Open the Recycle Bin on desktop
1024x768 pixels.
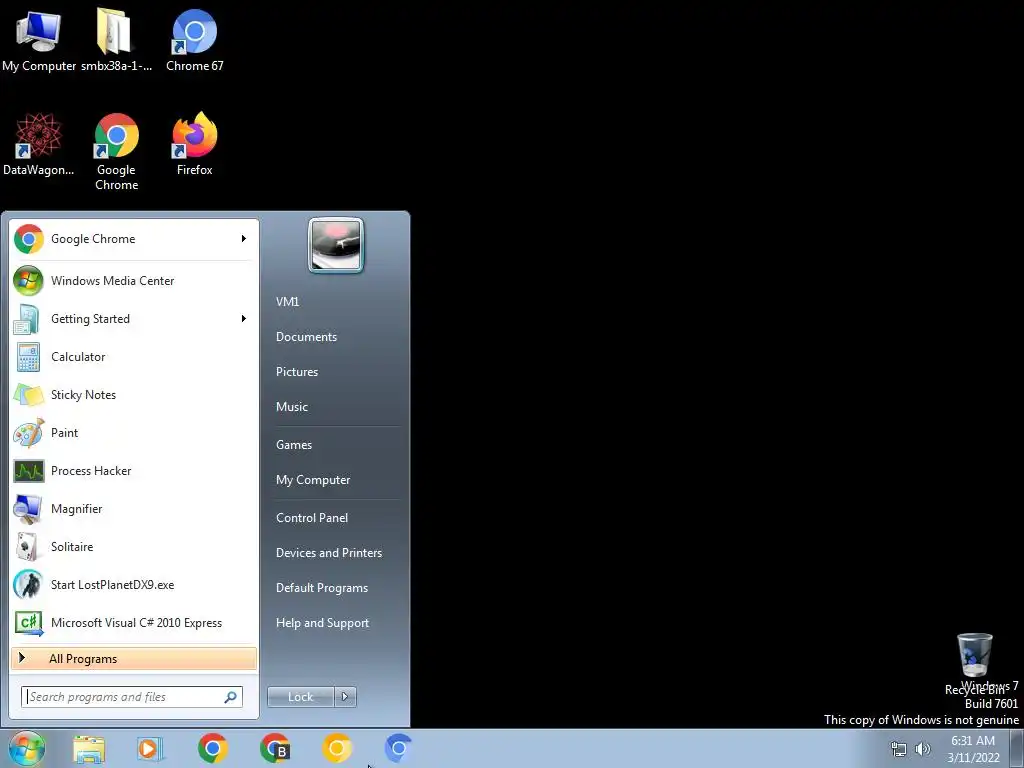[x=974, y=663]
